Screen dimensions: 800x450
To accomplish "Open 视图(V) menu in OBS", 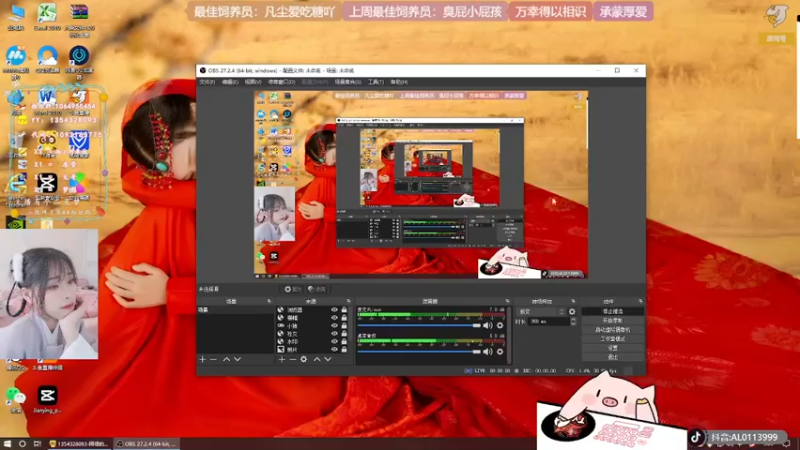I will [253, 82].
